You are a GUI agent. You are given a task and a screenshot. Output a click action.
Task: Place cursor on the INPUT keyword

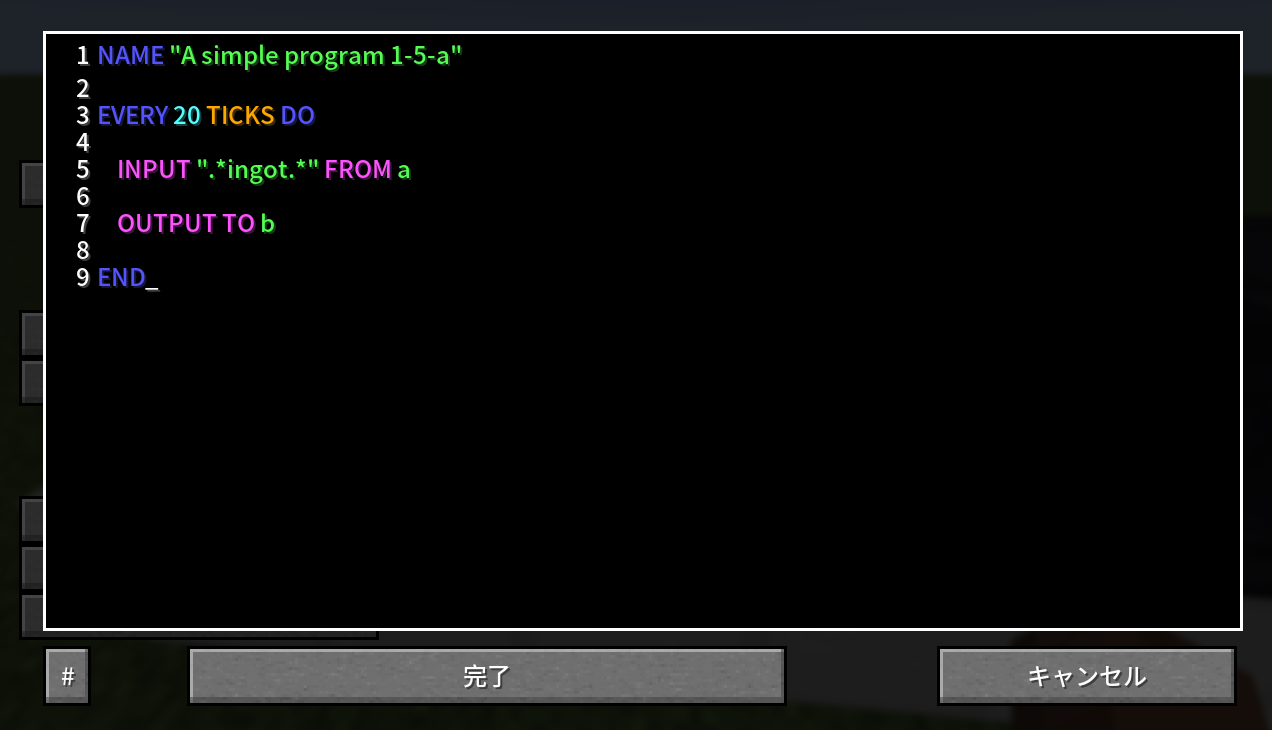154,170
